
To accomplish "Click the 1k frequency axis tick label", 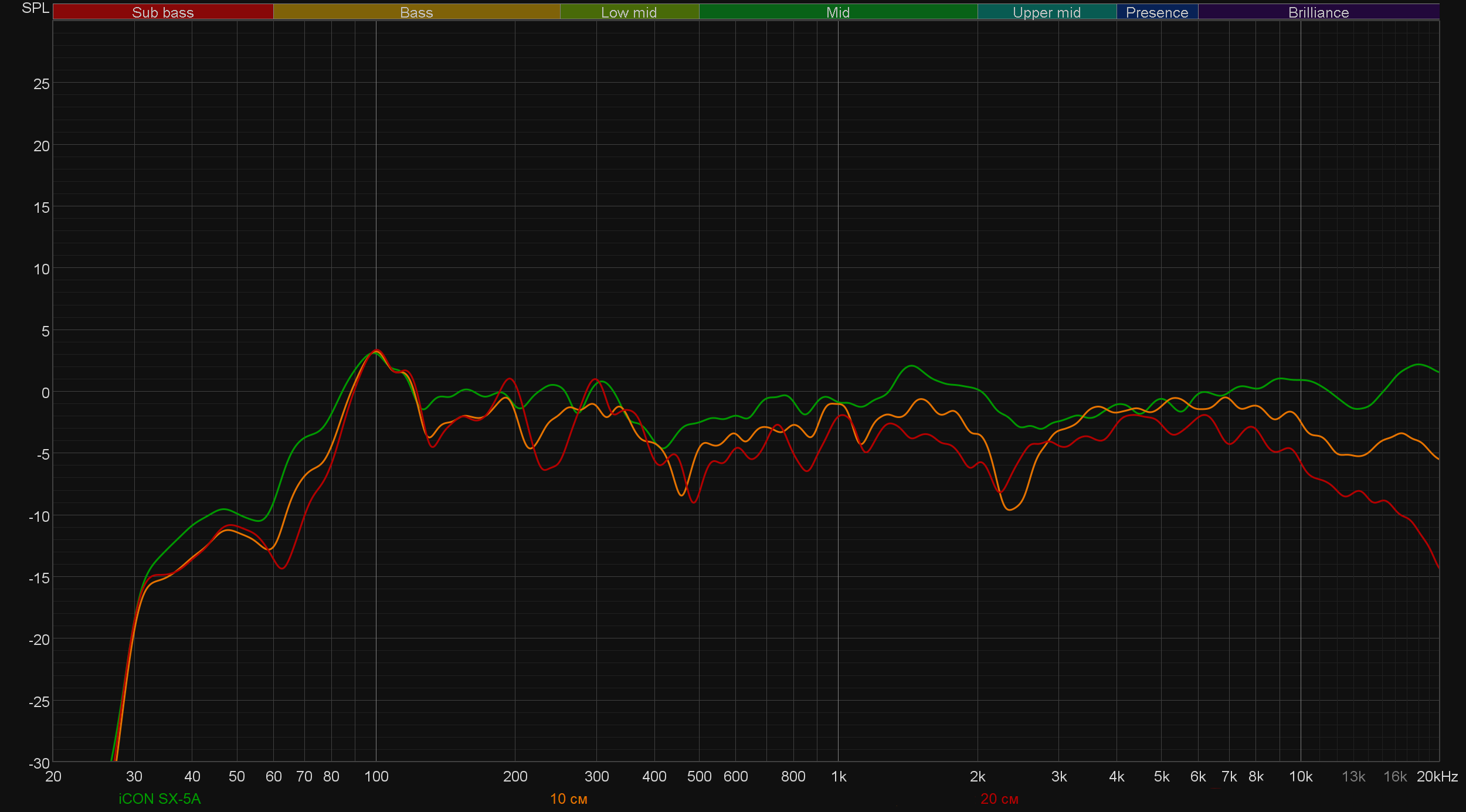I will click(x=839, y=776).
